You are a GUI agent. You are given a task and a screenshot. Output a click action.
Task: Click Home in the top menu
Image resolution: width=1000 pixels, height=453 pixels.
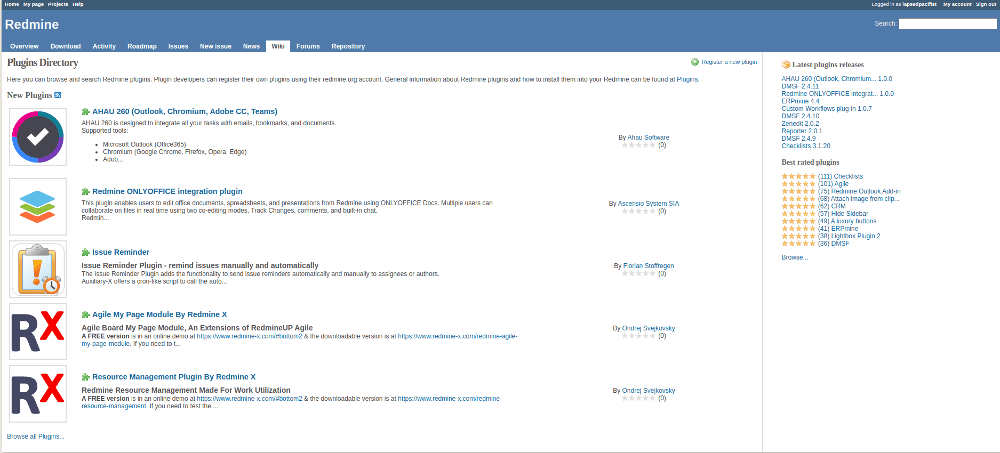point(11,4)
